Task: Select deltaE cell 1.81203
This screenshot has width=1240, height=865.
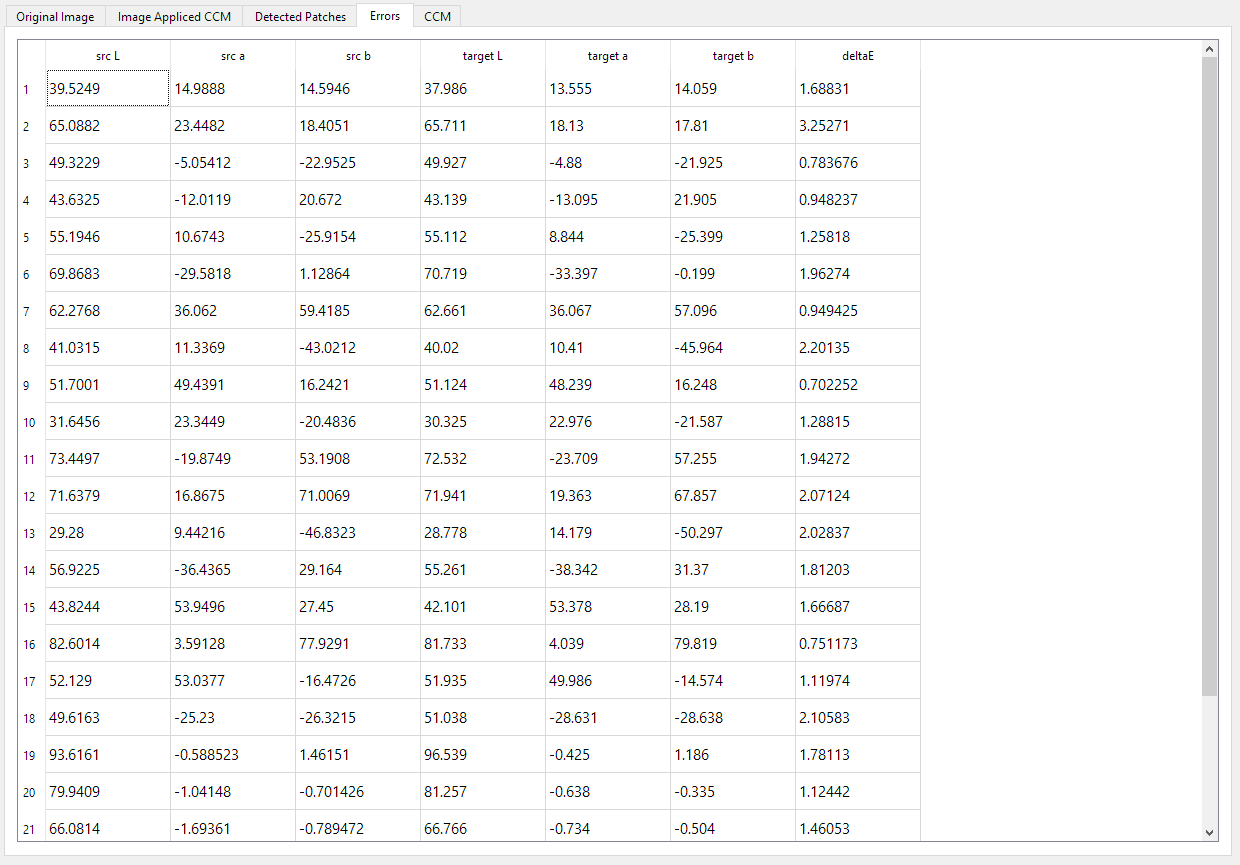Action: coord(858,570)
